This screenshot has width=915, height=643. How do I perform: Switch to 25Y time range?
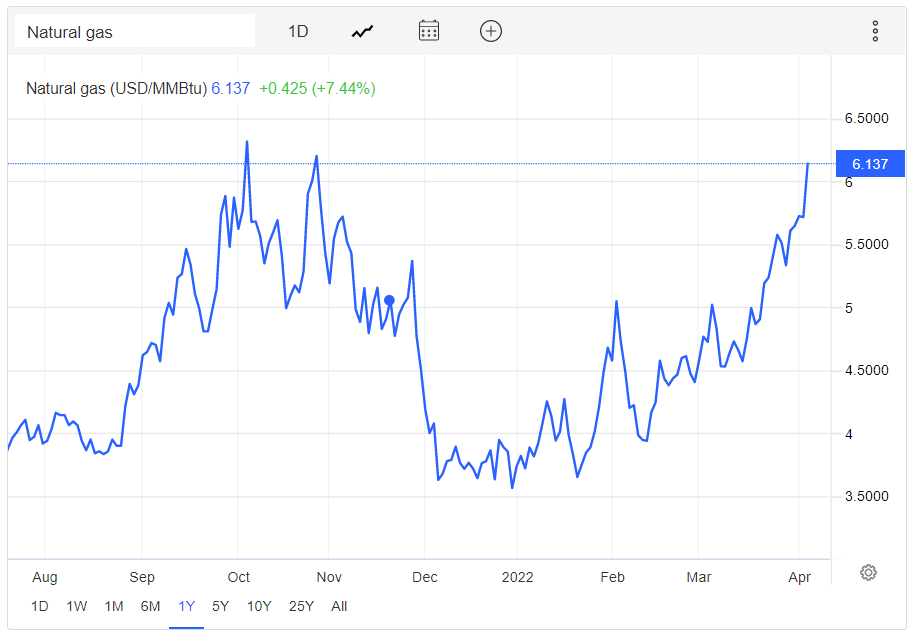tap(301, 606)
